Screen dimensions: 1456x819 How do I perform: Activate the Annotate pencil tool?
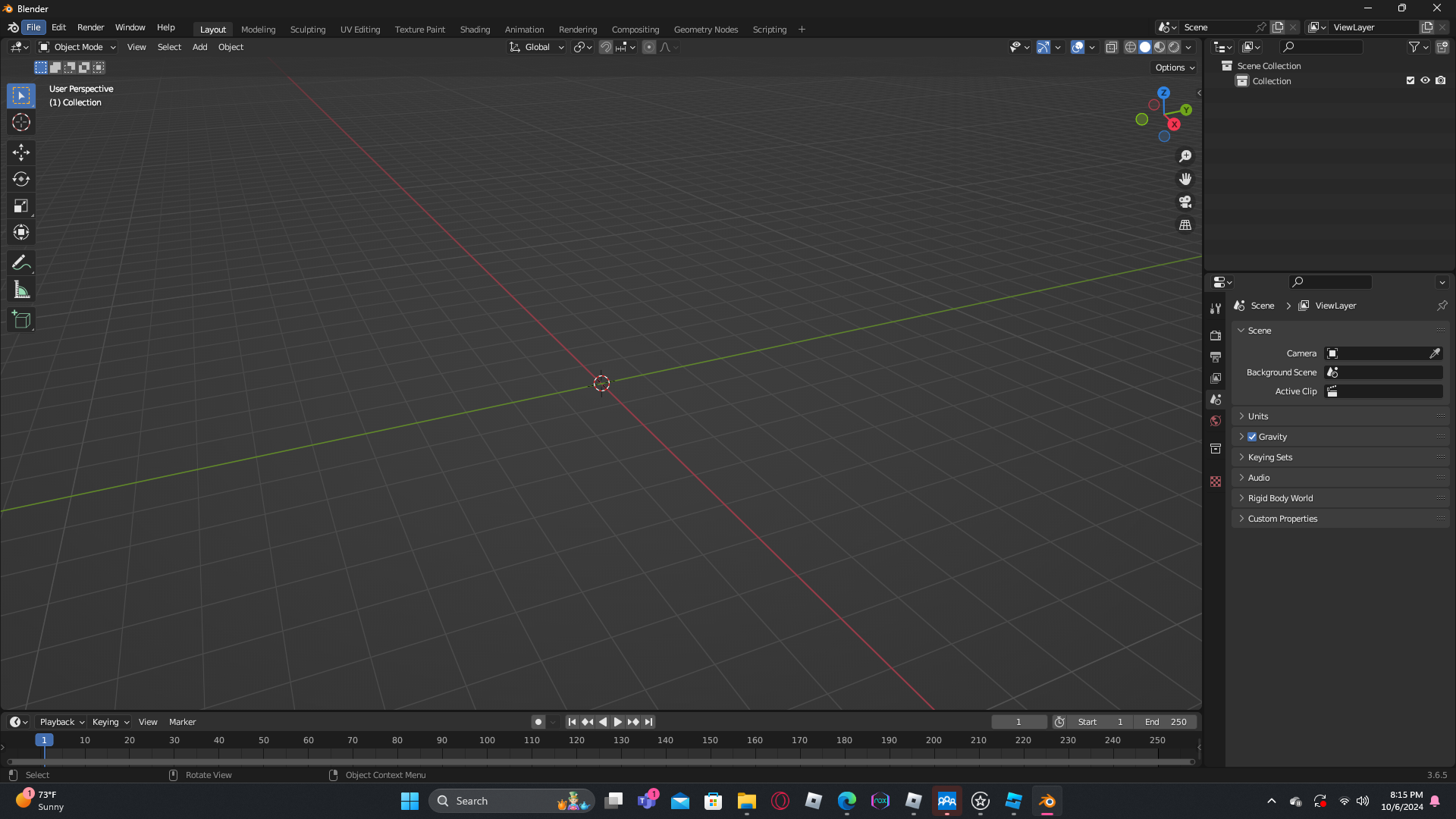[21, 263]
